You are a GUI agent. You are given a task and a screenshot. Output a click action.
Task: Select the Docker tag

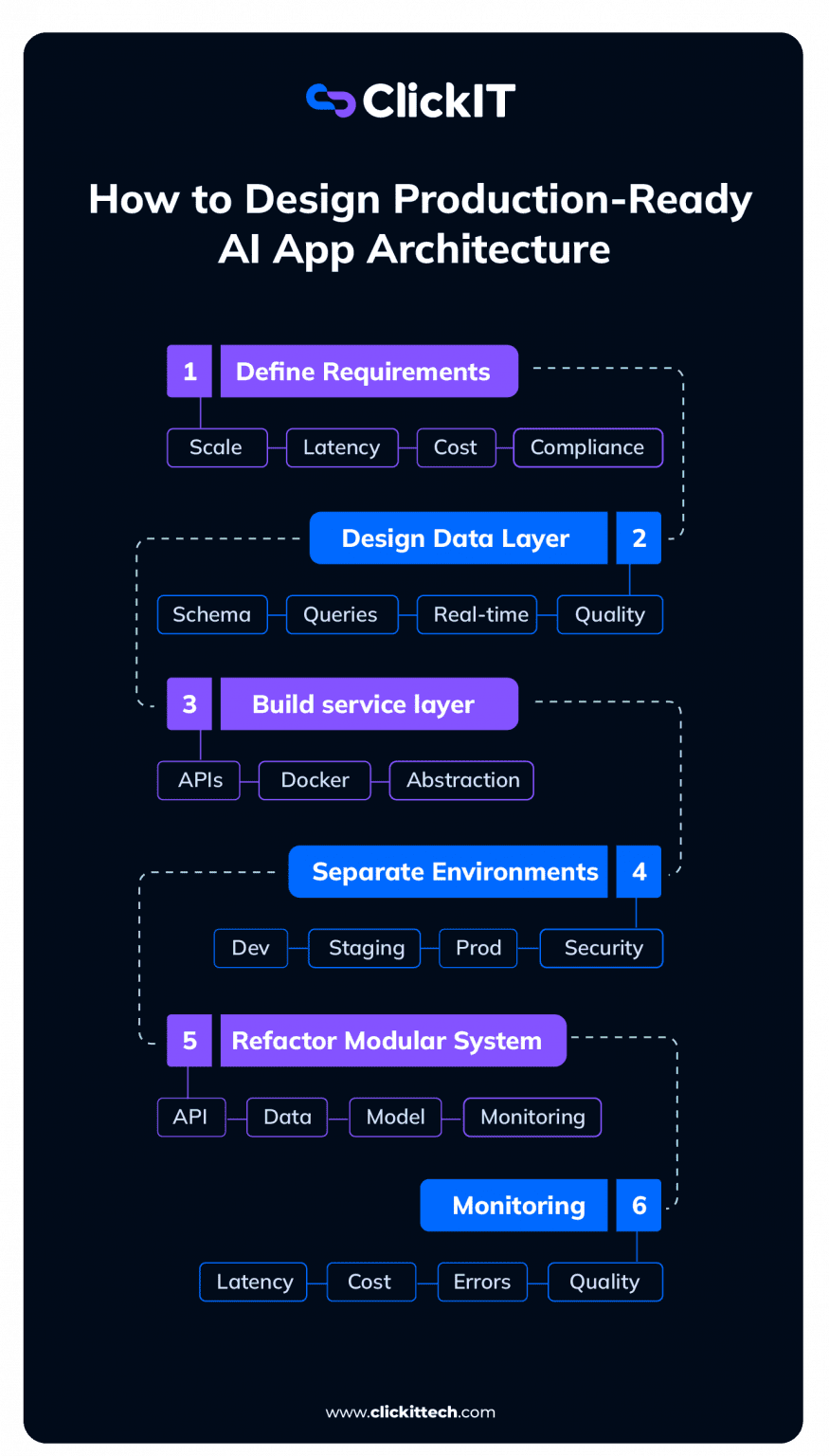pos(315,780)
